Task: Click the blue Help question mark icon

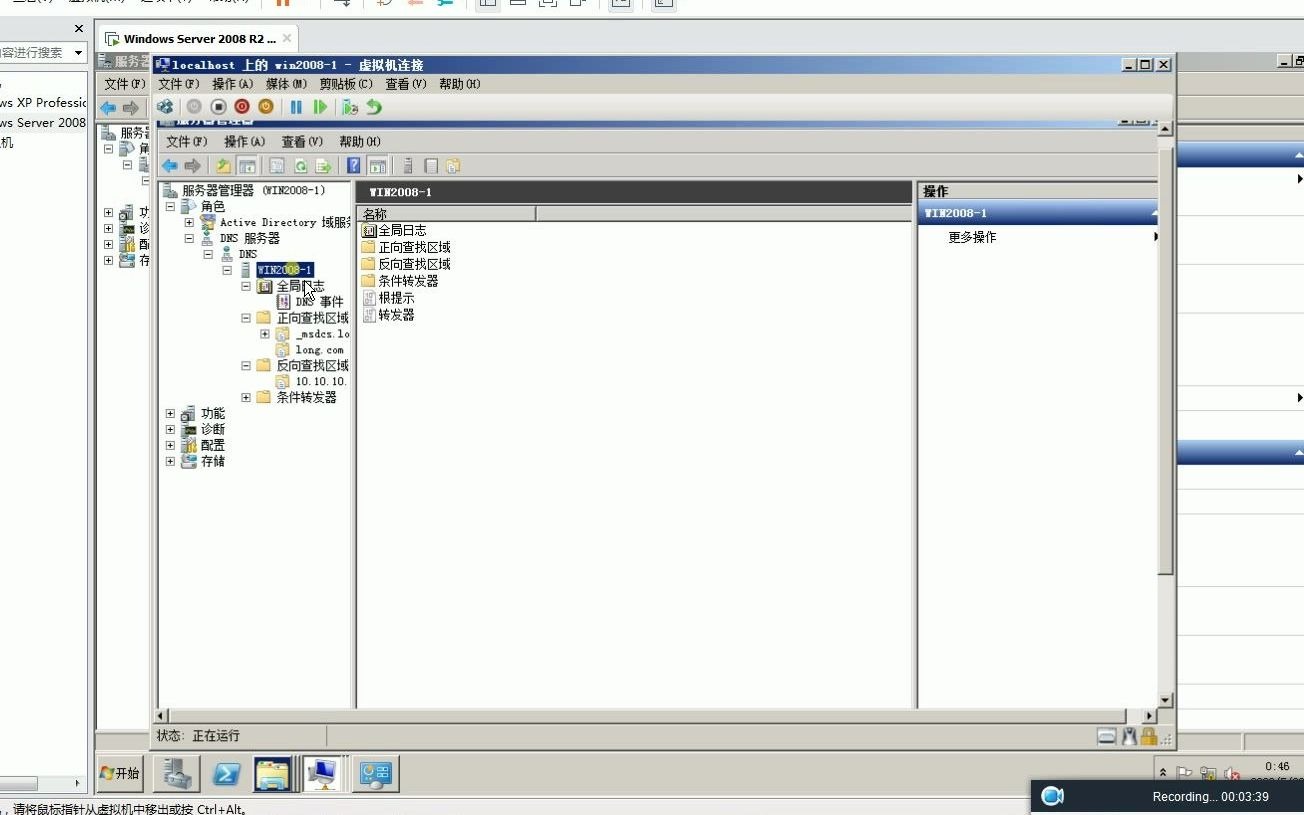Action: point(353,166)
